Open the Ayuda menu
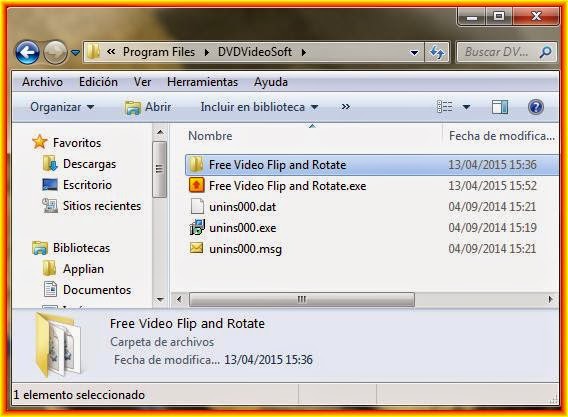 pyautogui.click(x=271, y=82)
